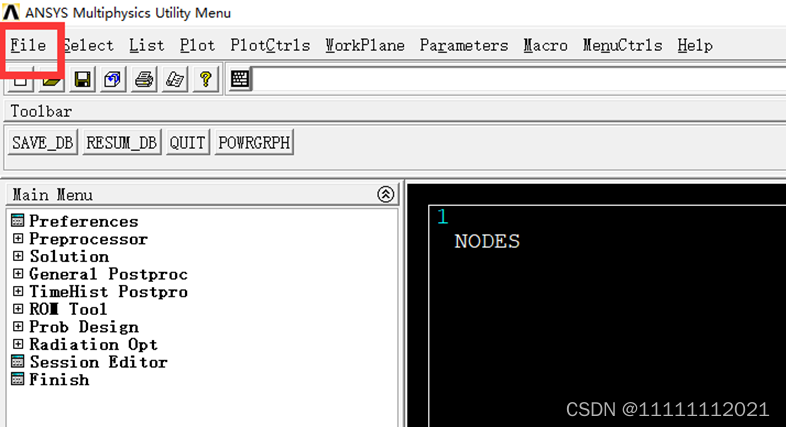Click the printer Image Capture icon
The image size is (786, 427).
[144, 79]
